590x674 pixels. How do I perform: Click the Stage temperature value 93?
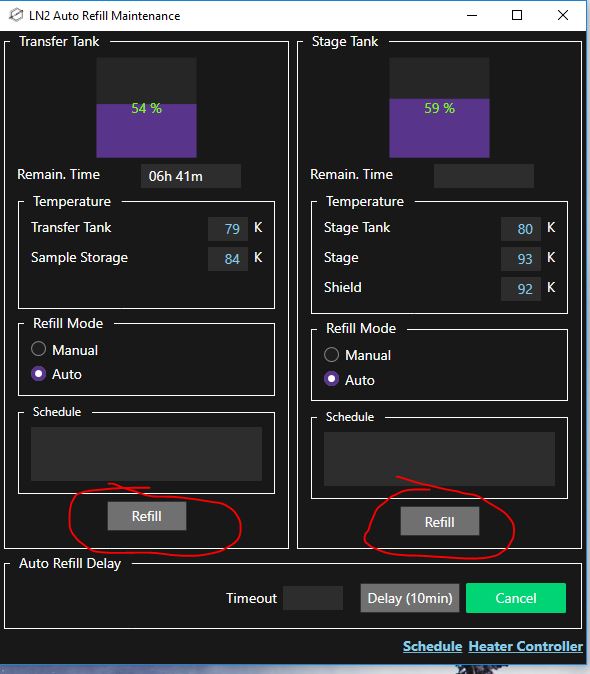point(521,259)
